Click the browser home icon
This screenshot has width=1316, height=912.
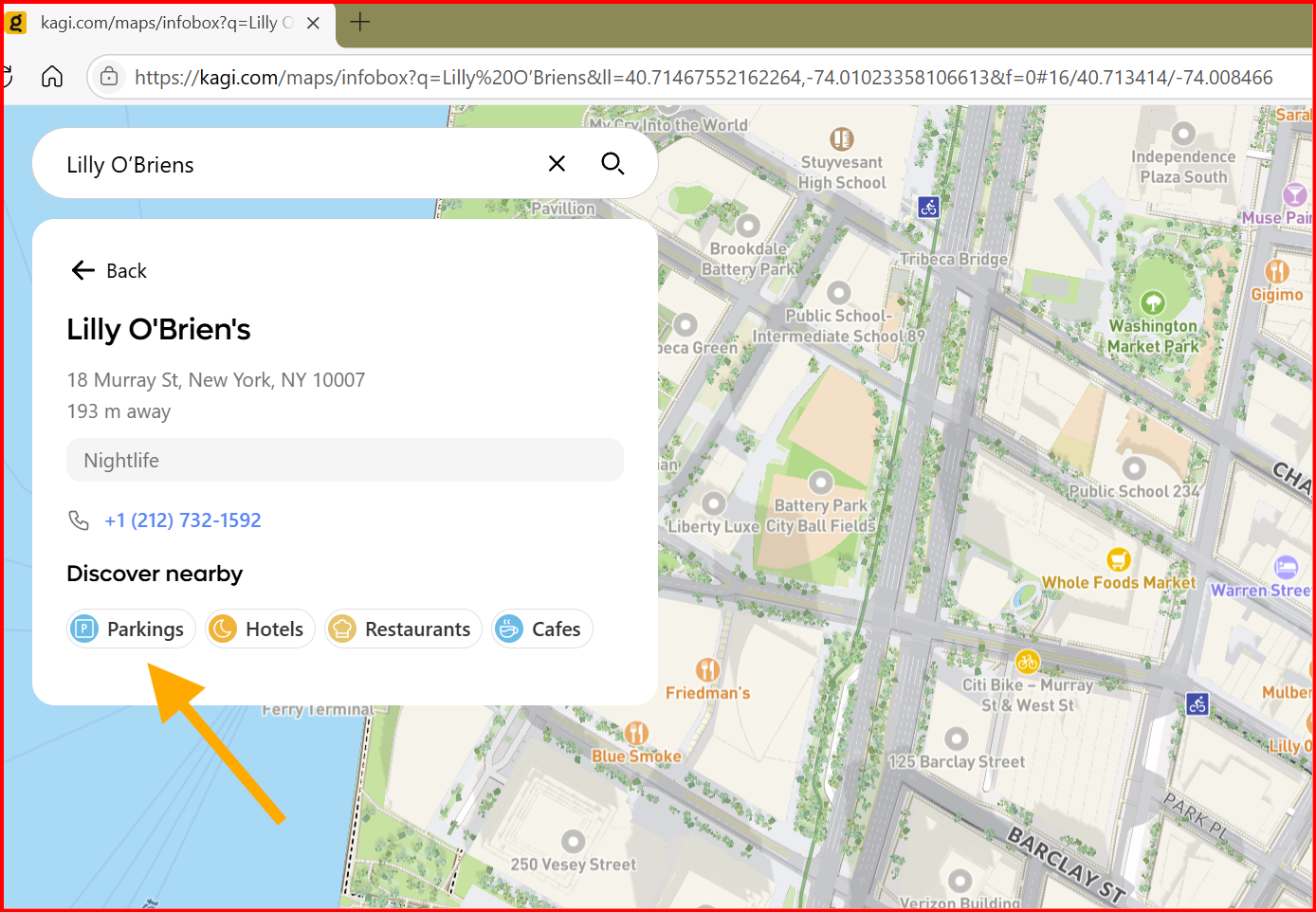pos(52,77)
